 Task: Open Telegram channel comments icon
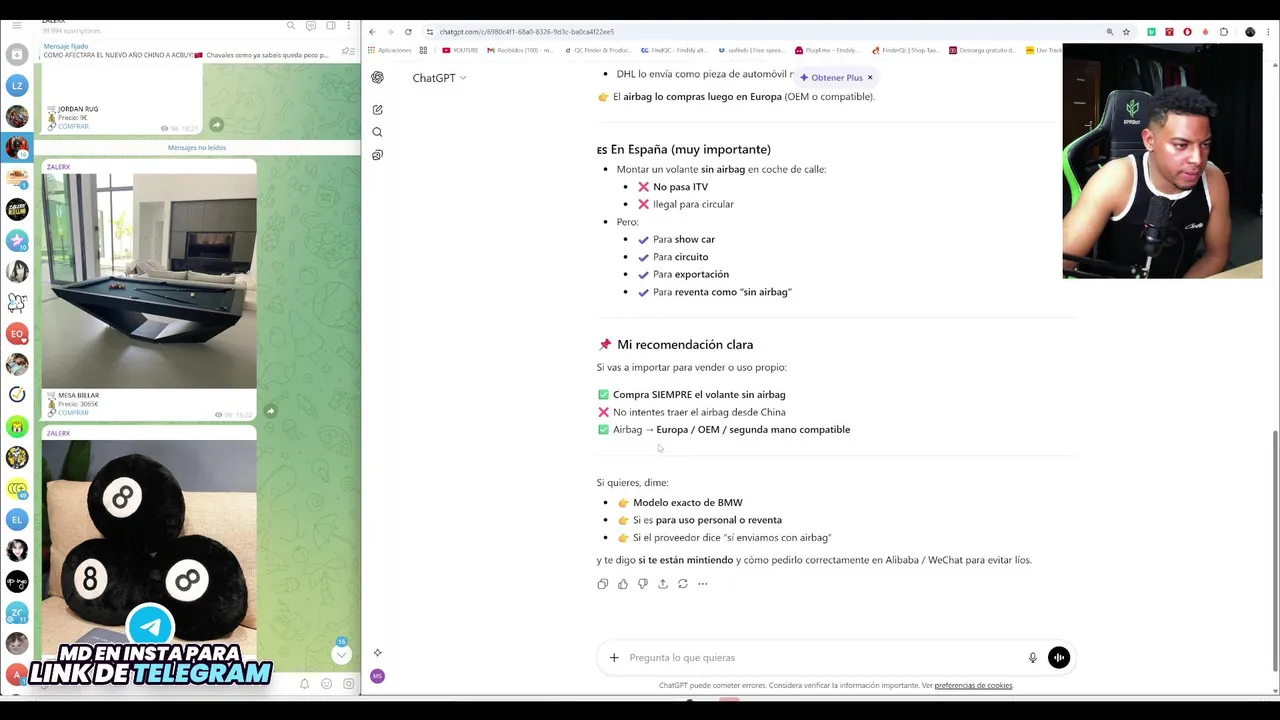point(311,25)
